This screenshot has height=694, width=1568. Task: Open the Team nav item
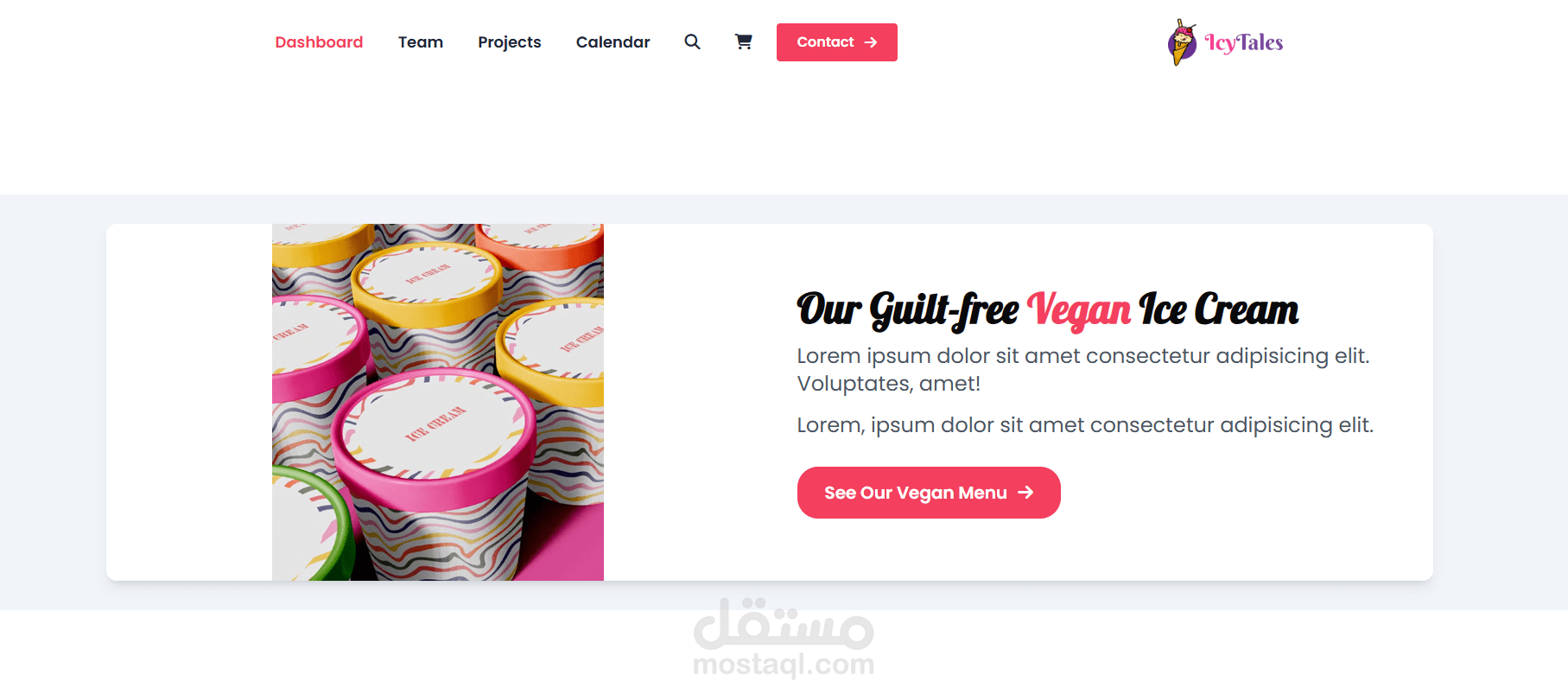click(421, 42)
